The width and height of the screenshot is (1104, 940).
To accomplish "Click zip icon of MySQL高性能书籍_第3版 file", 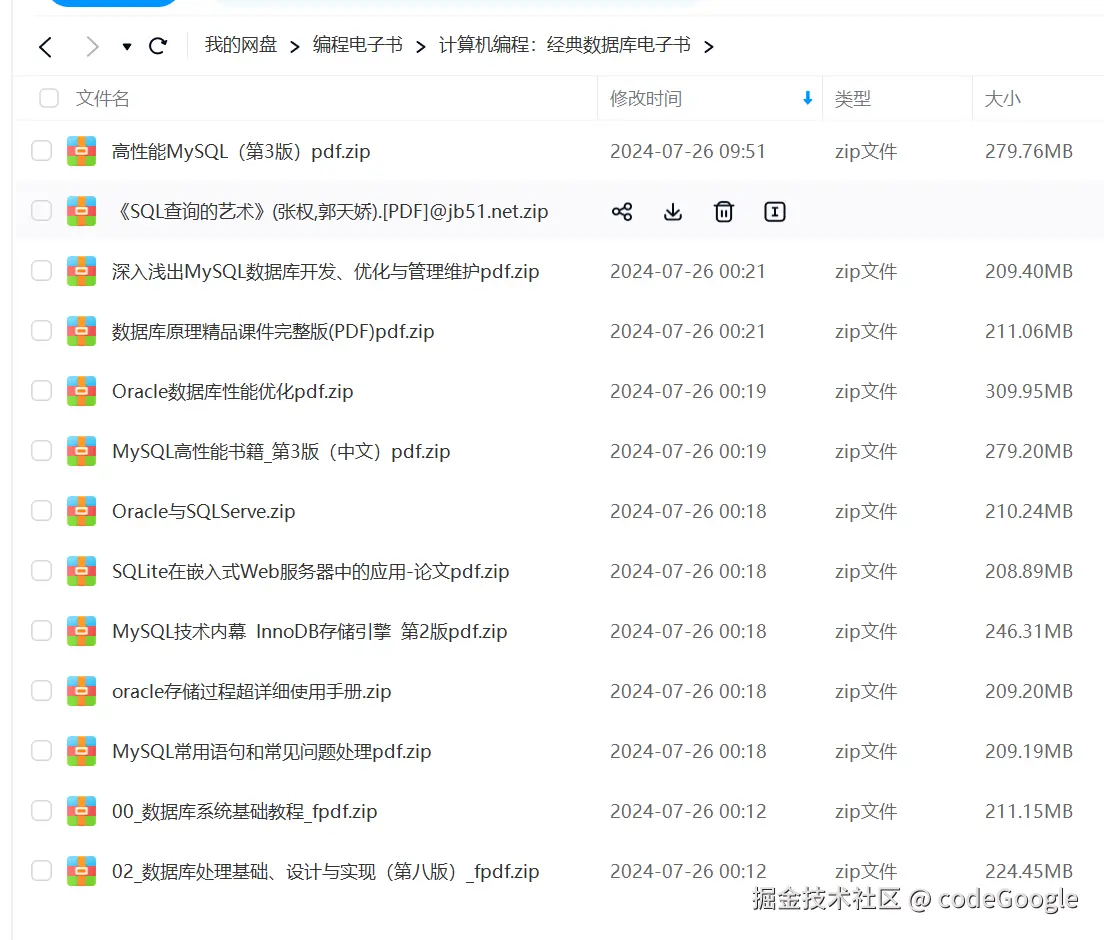I will (82, 451).
